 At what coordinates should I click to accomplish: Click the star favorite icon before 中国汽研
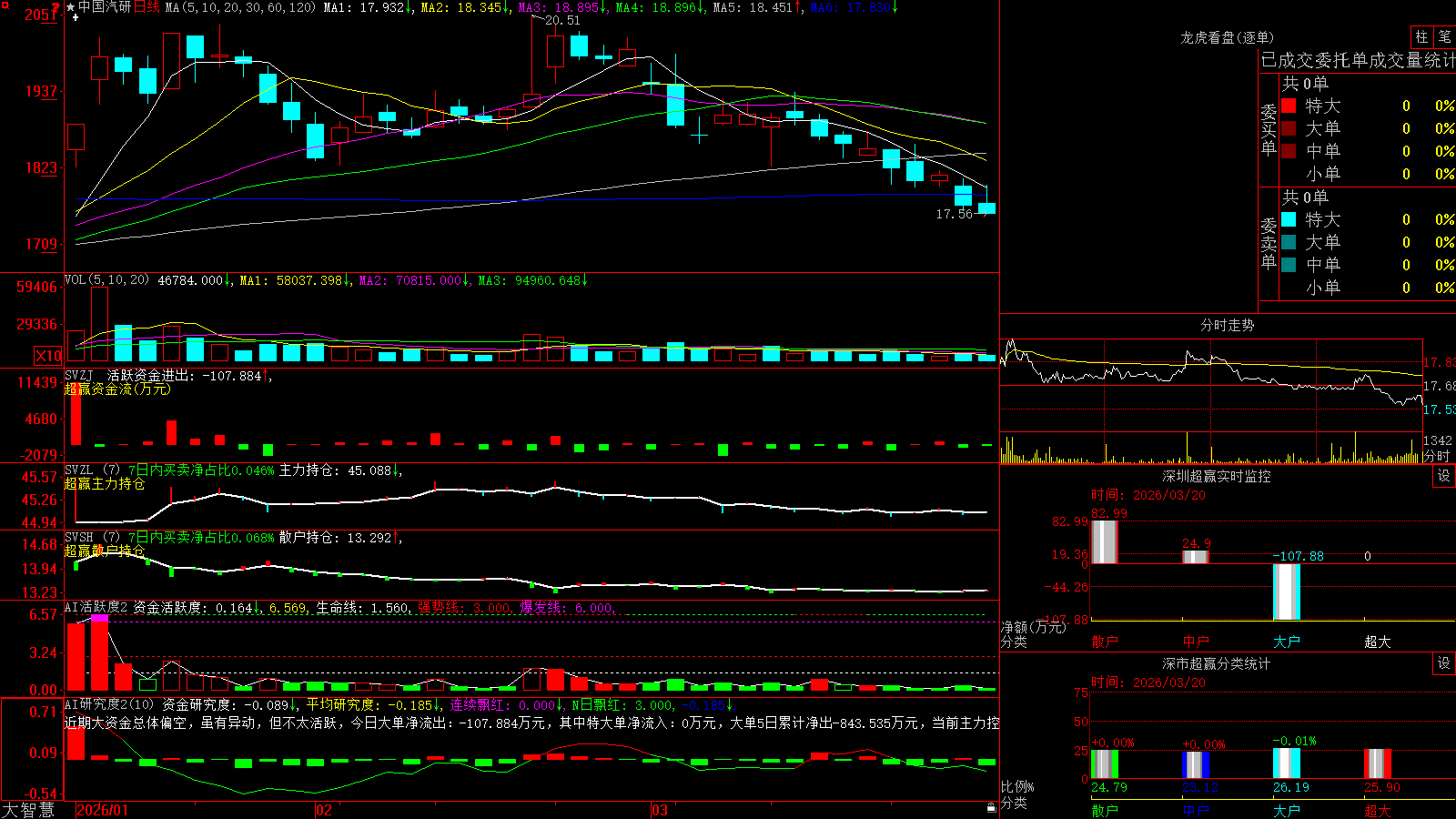coord(71,7)
